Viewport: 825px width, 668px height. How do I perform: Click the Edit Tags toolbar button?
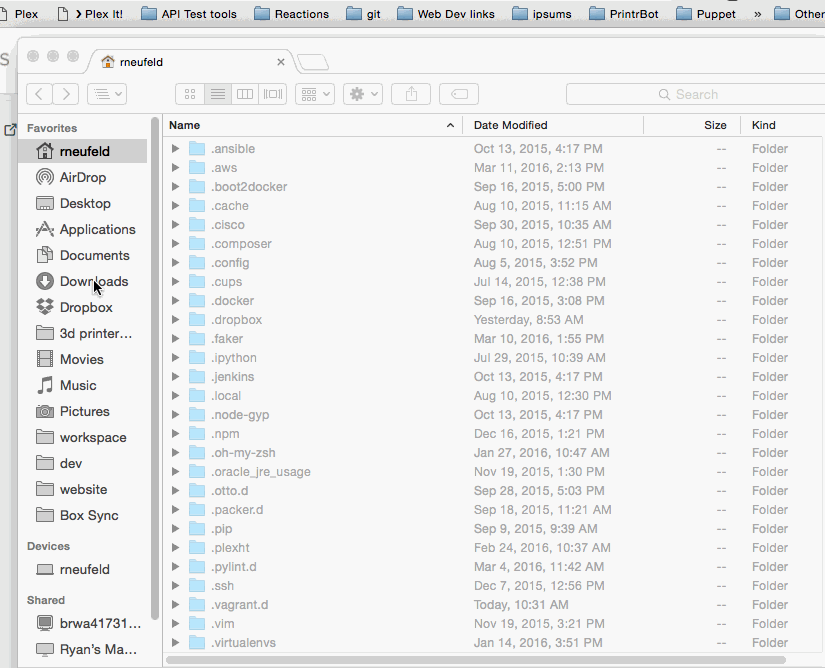point(459,94)
